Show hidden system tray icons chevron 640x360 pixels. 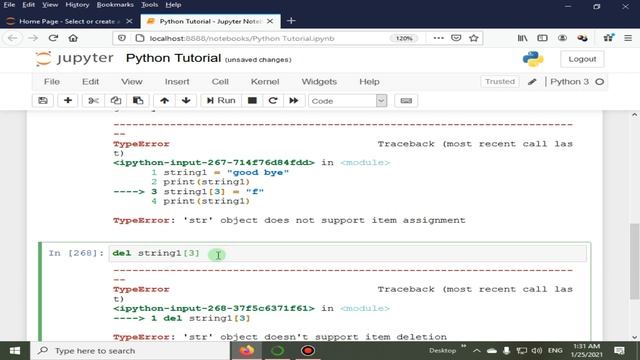476,351
